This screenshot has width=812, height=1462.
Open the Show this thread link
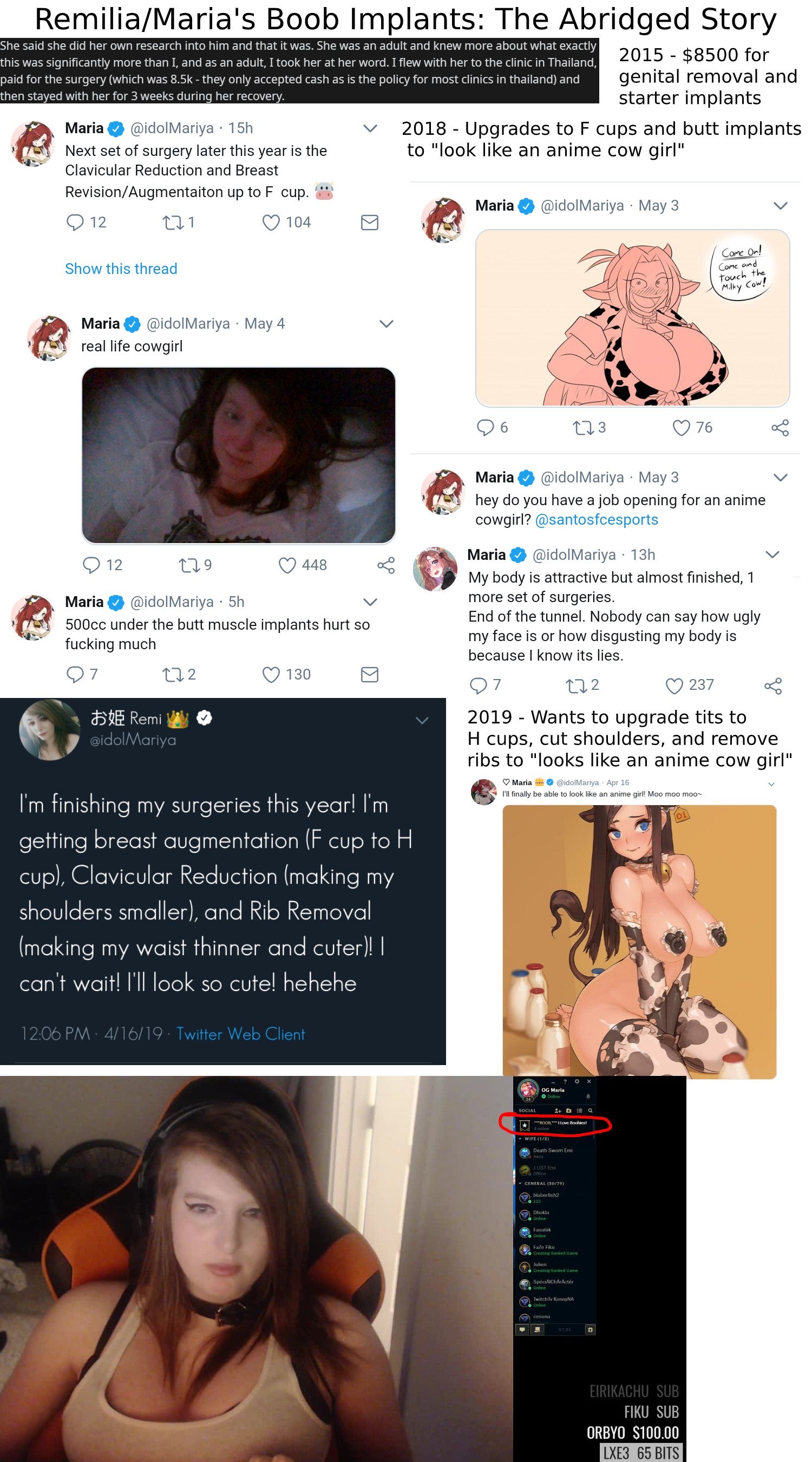pyautogui.click(x=121, y=269)
